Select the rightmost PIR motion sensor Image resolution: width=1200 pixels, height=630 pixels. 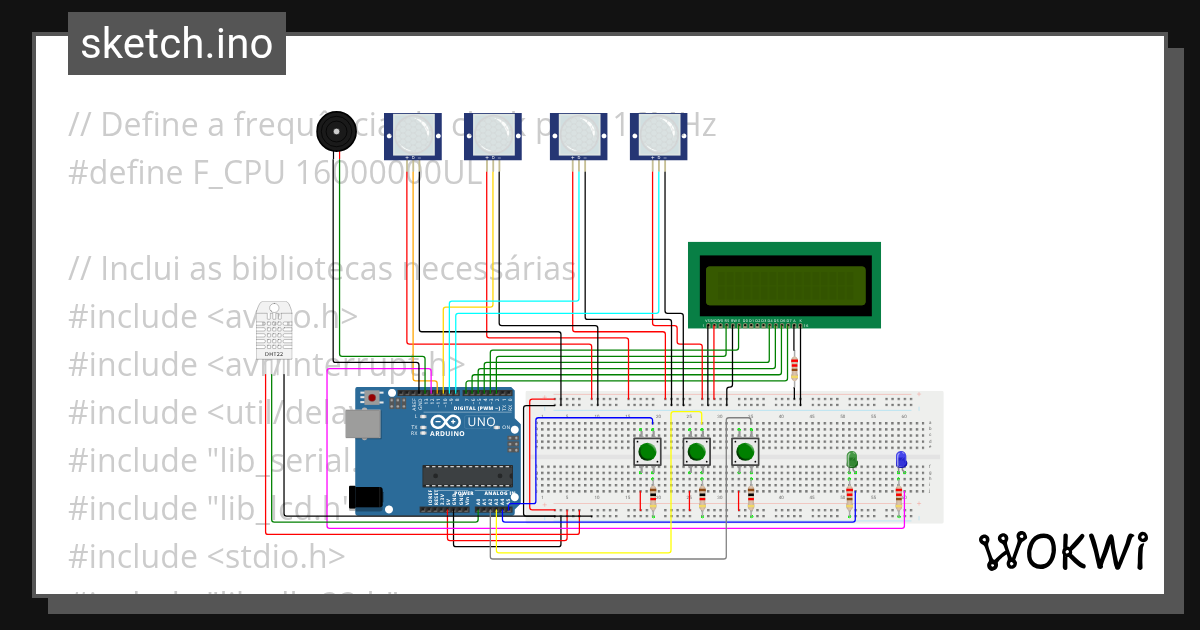(x=661, y=135)
